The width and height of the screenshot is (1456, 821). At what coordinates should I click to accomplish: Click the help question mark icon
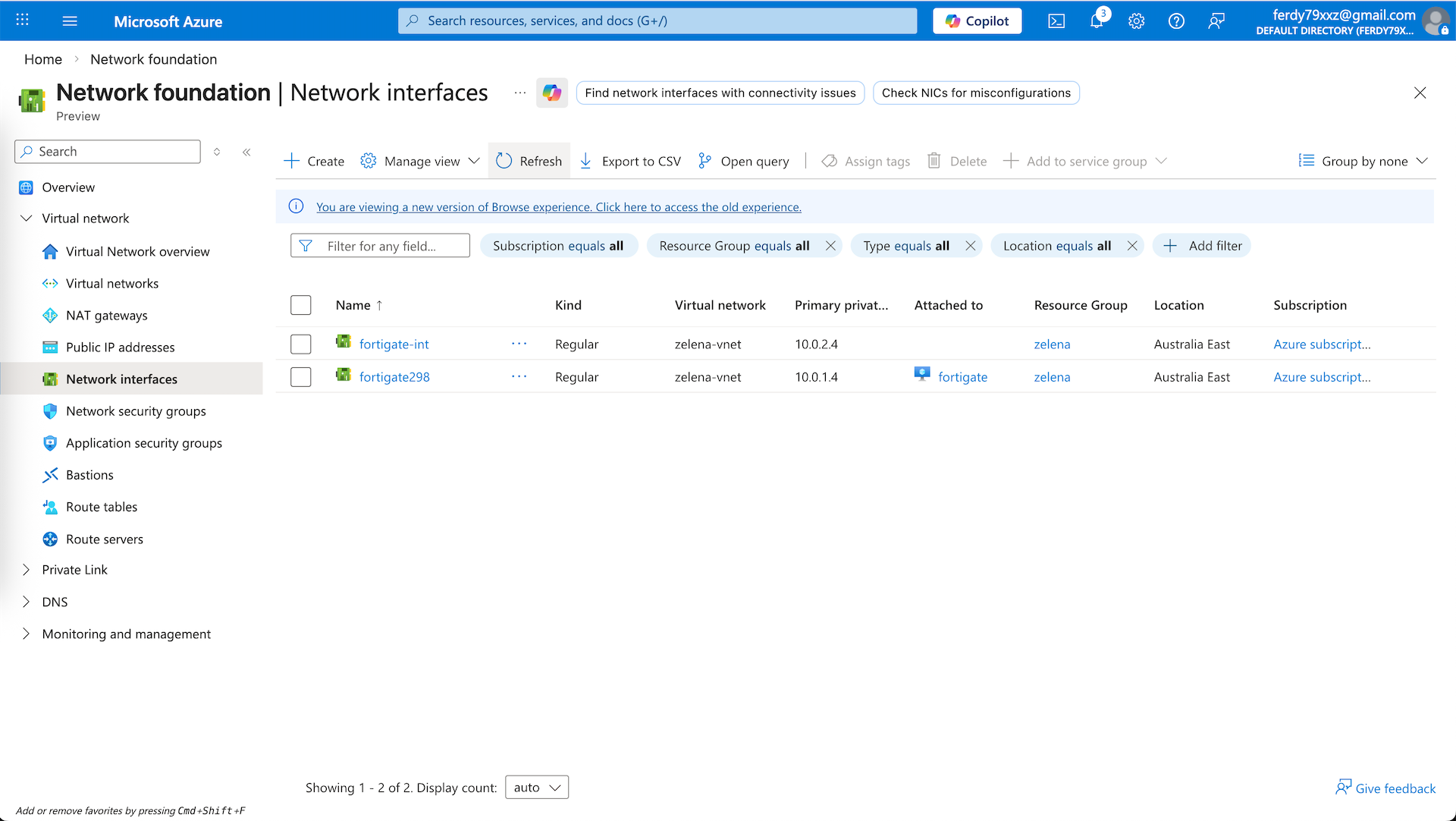[x=1176, y=21]
